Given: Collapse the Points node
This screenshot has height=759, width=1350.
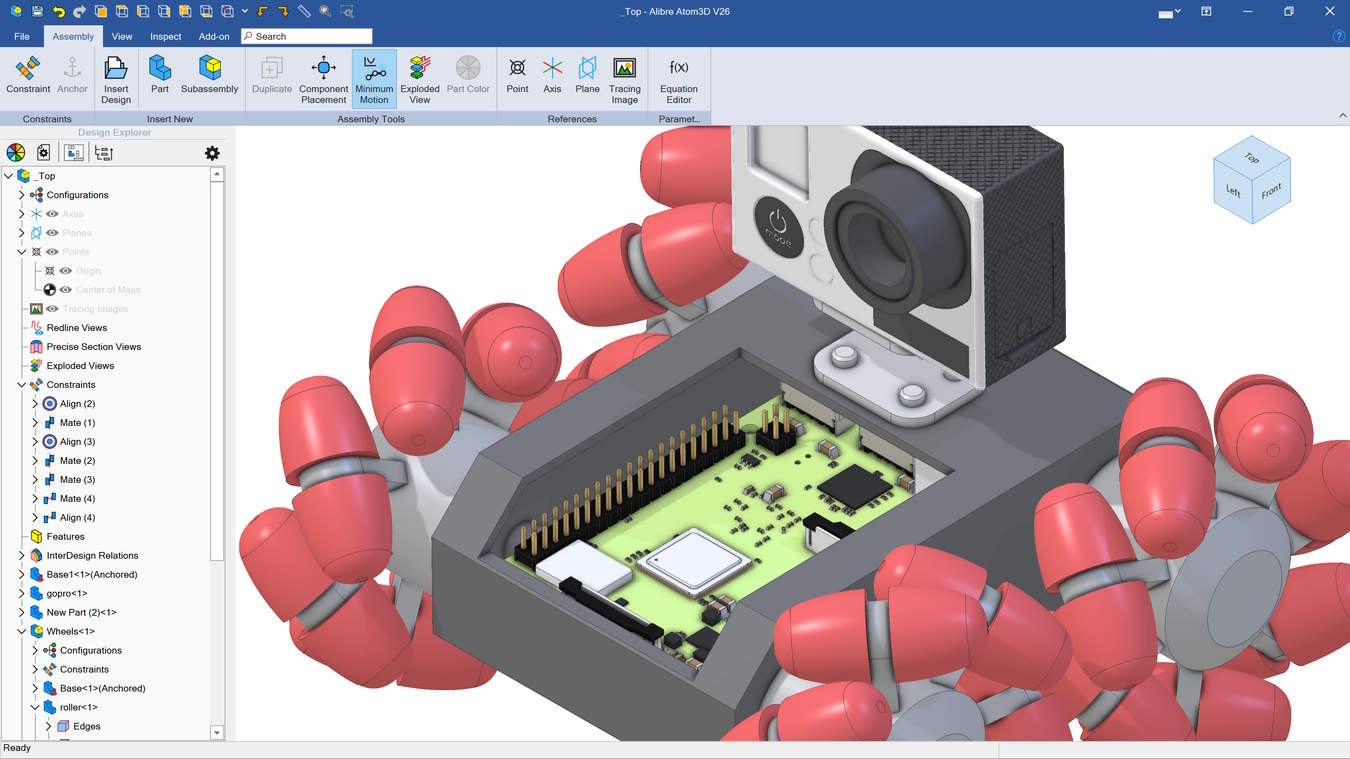Looking at the screenshot, I should [x=20, y=251].
